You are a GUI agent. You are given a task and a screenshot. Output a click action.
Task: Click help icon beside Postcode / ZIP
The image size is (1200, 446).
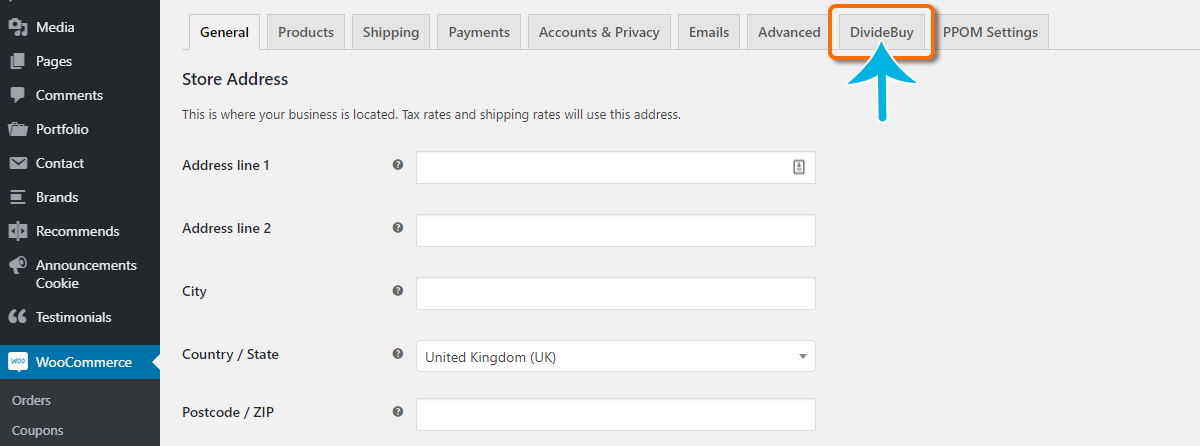click(398, 411)
